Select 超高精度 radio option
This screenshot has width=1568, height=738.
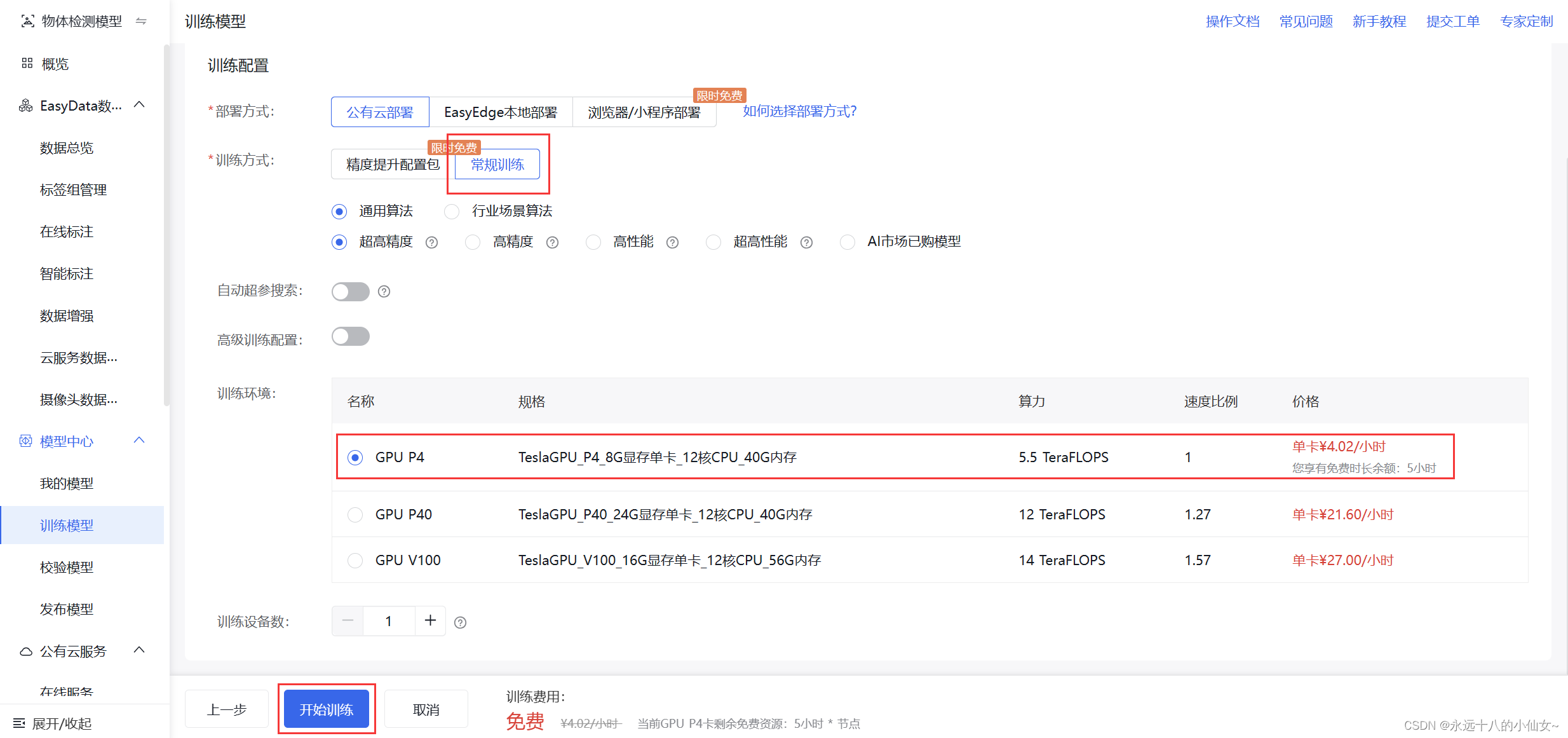339,242
